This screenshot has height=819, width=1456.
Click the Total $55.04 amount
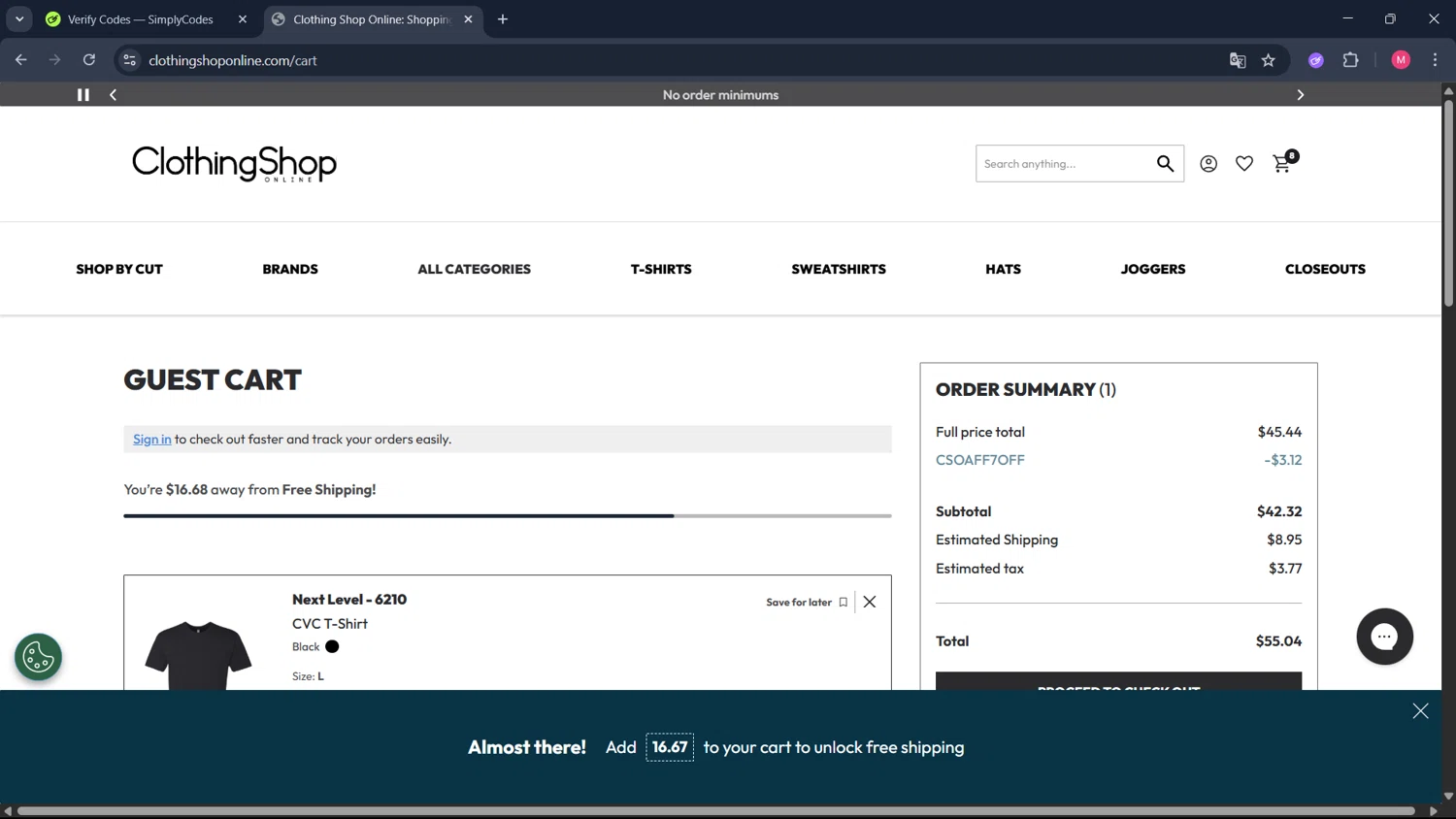(x=1278, y=641)
